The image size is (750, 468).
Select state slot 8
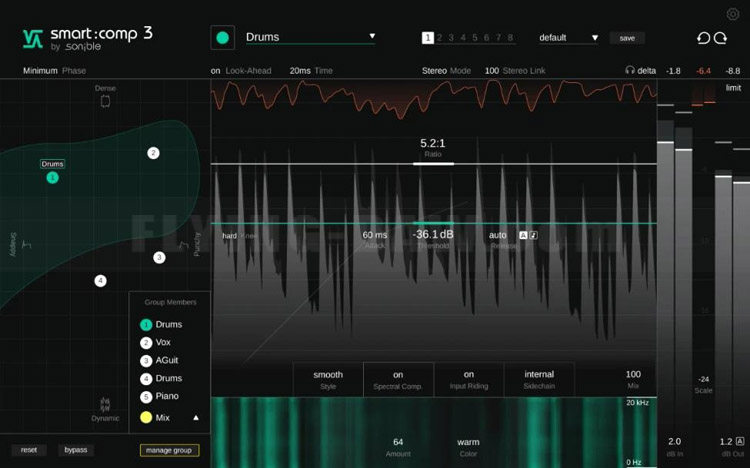pos(510,37)
